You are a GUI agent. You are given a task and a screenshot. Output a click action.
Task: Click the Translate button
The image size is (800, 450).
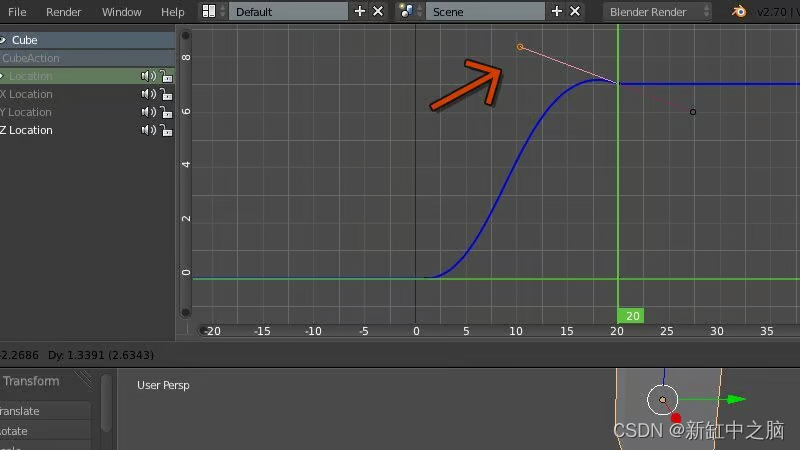tap(45, 411)
